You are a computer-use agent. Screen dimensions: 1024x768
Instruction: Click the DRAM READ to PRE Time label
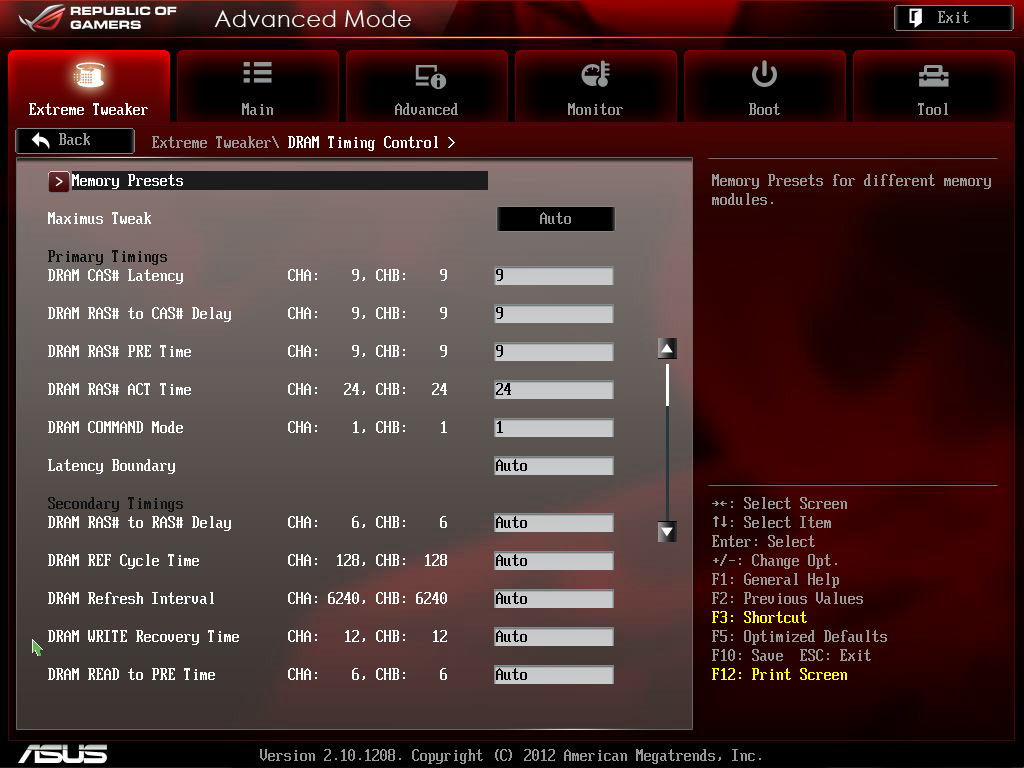coord(131,675)
